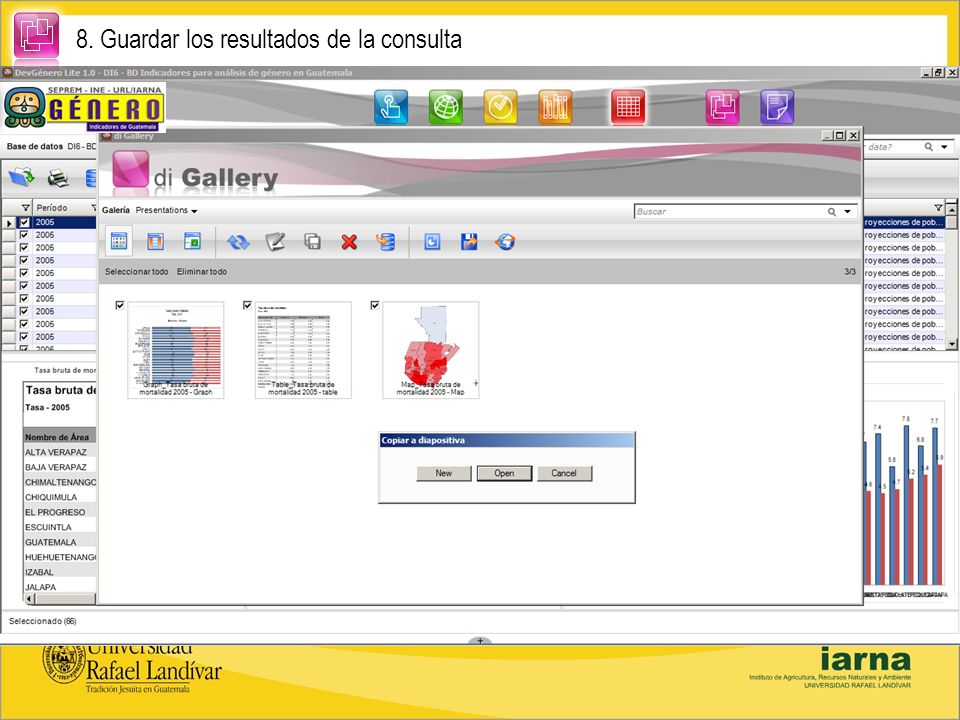
Task: Open the Graph tasa bruta de mortalidad thumbnail
Action: 176,350
